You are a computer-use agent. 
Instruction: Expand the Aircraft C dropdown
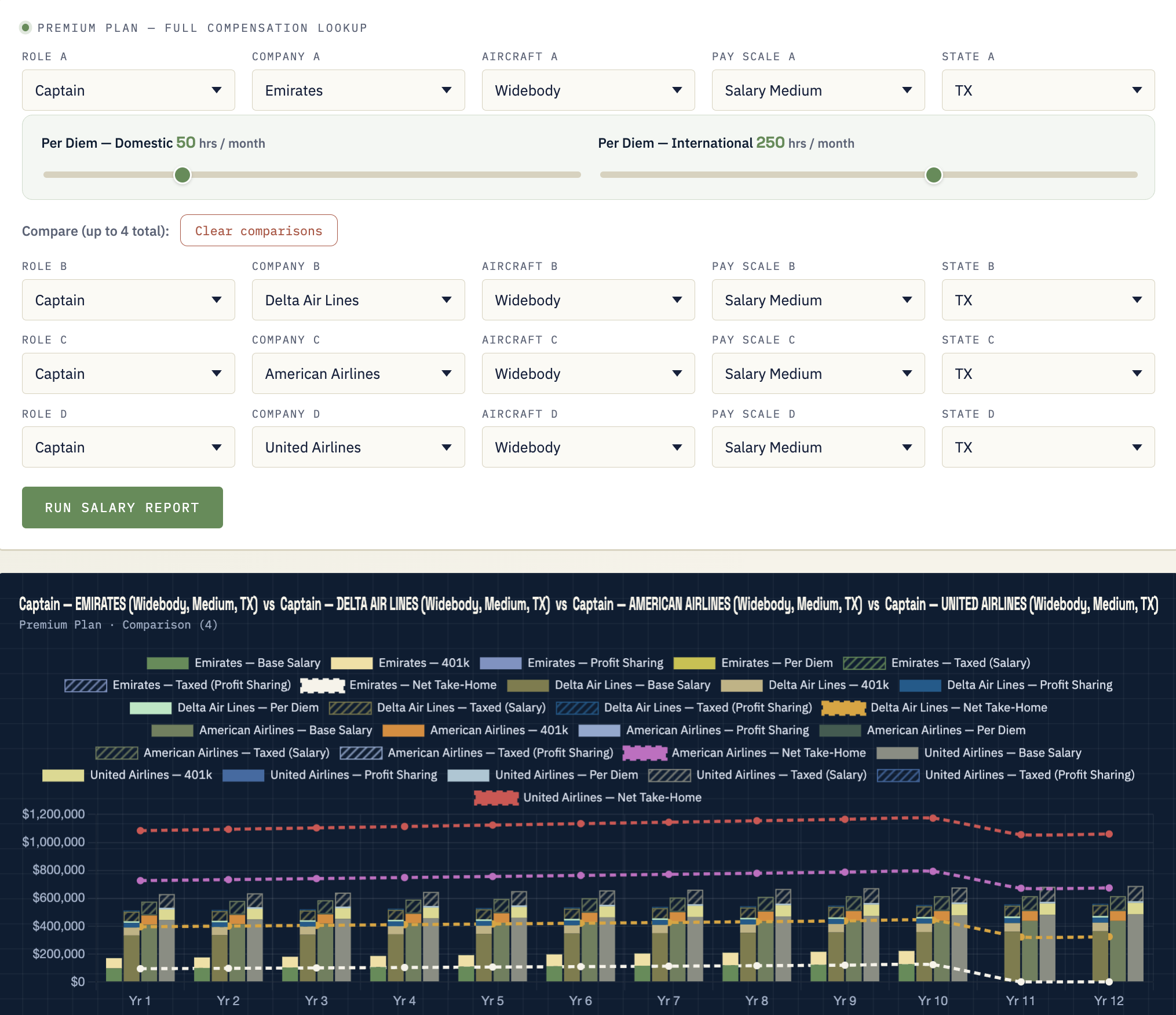(589, 374)
